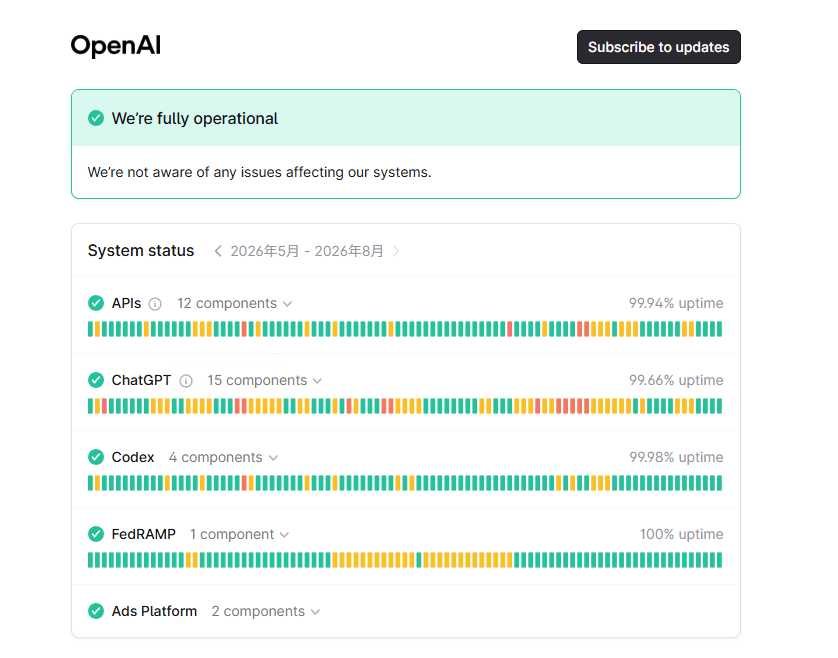Click the first day bar in APIs timeline

point(90,329)
